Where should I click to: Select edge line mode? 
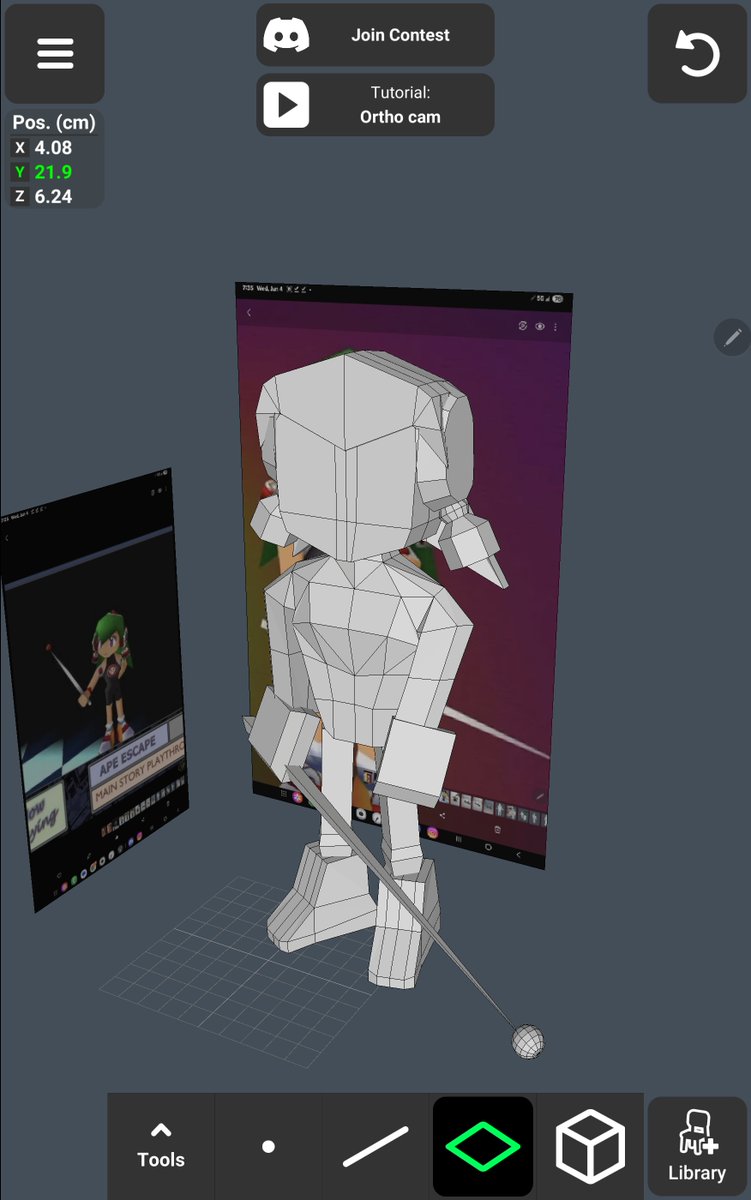pos(376,1146)
